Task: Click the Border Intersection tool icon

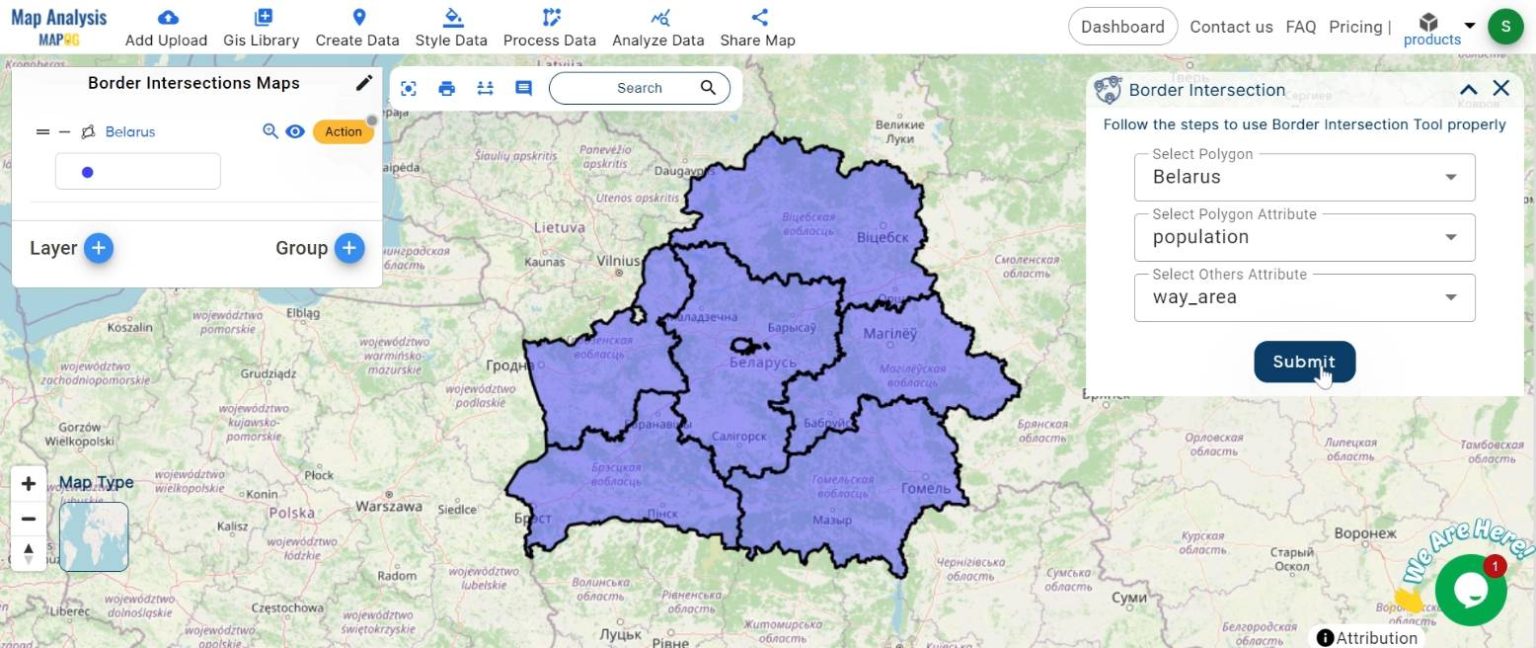Action: click(x=1107, y=90)
